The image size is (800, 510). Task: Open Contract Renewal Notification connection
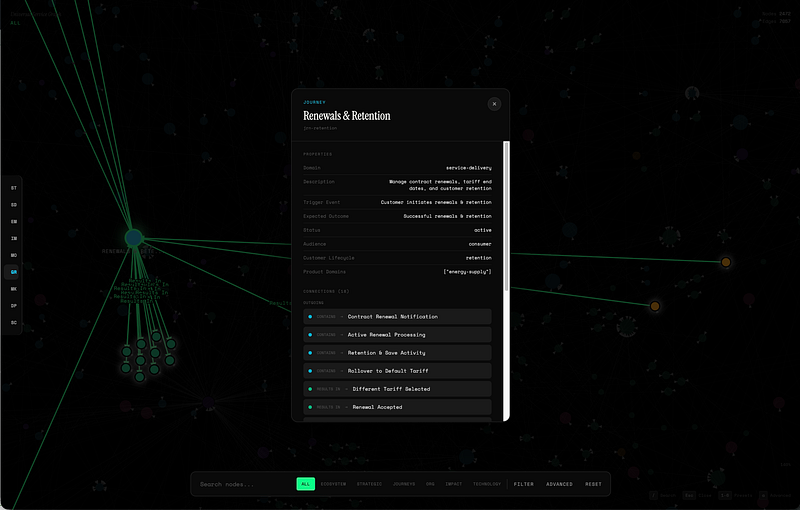click(x=397, y=317)
